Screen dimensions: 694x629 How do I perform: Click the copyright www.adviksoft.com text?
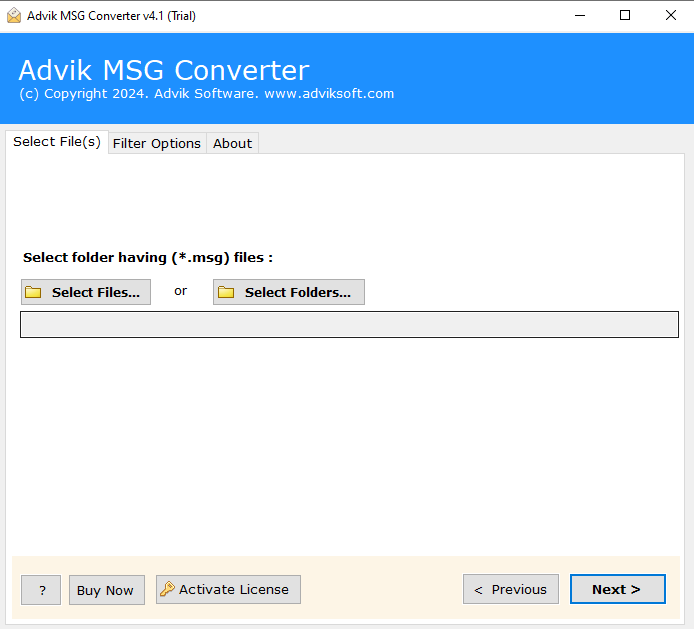coord(206,94)
